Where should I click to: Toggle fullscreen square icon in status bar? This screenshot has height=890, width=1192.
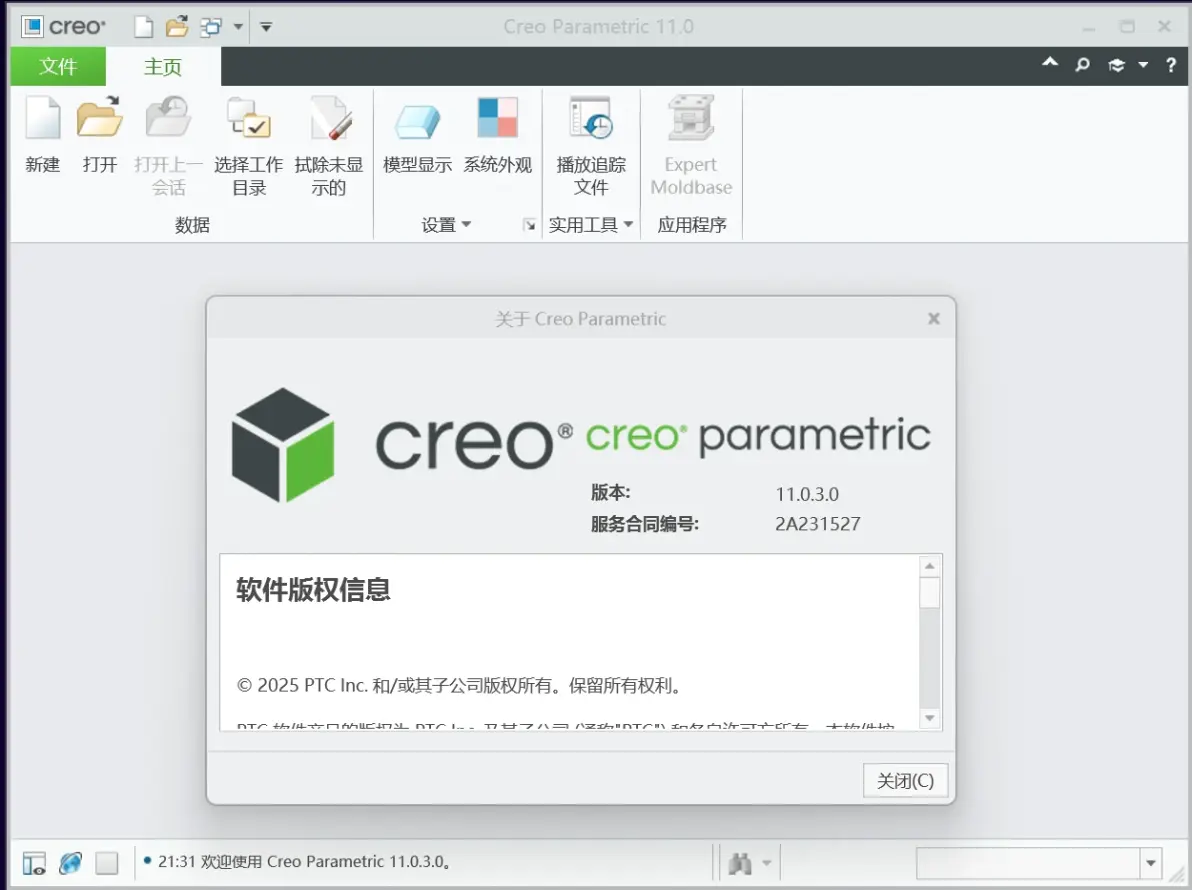pos(106,863)
